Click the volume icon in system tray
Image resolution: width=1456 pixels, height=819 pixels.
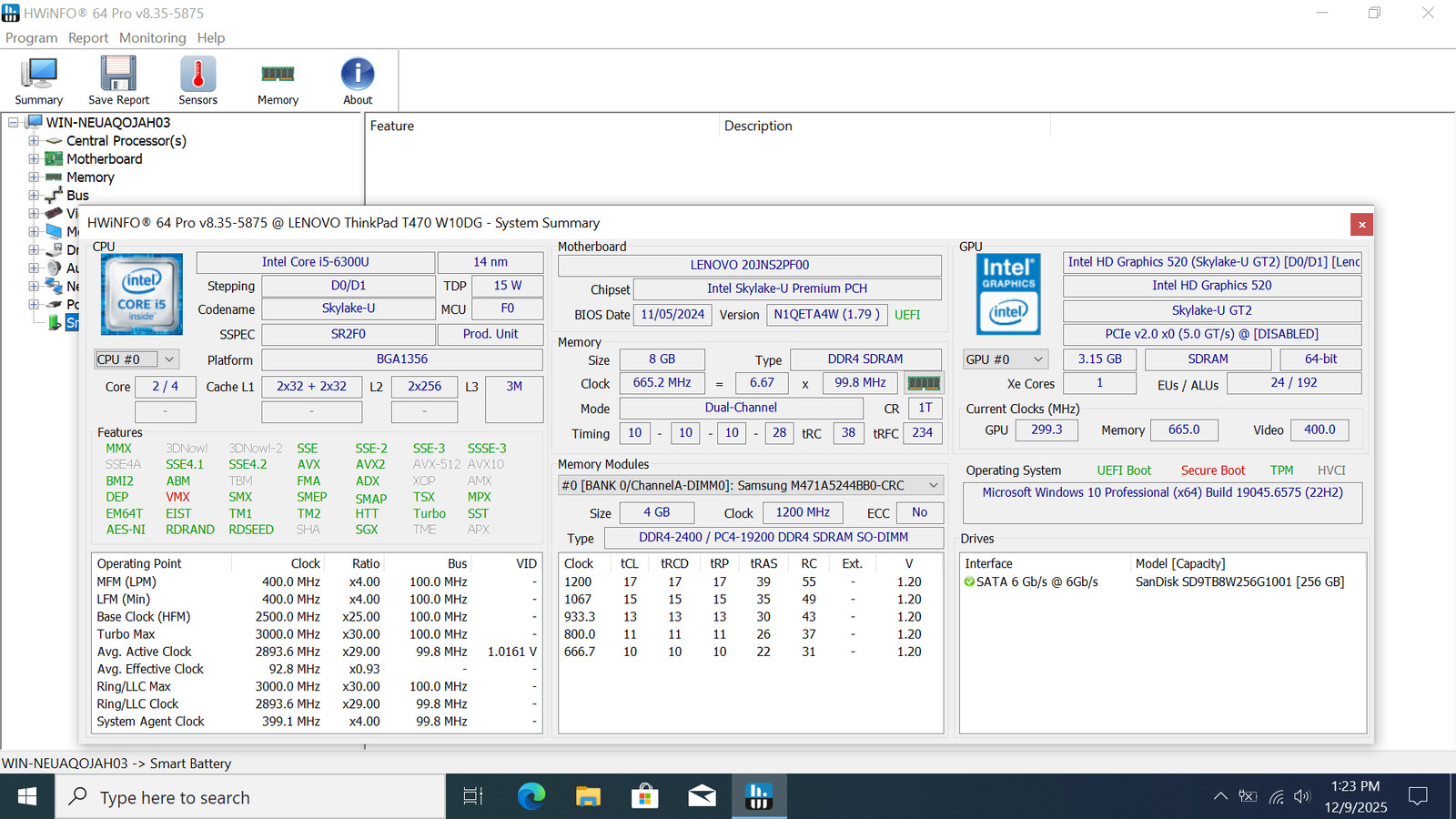[x=1302, y=797]
